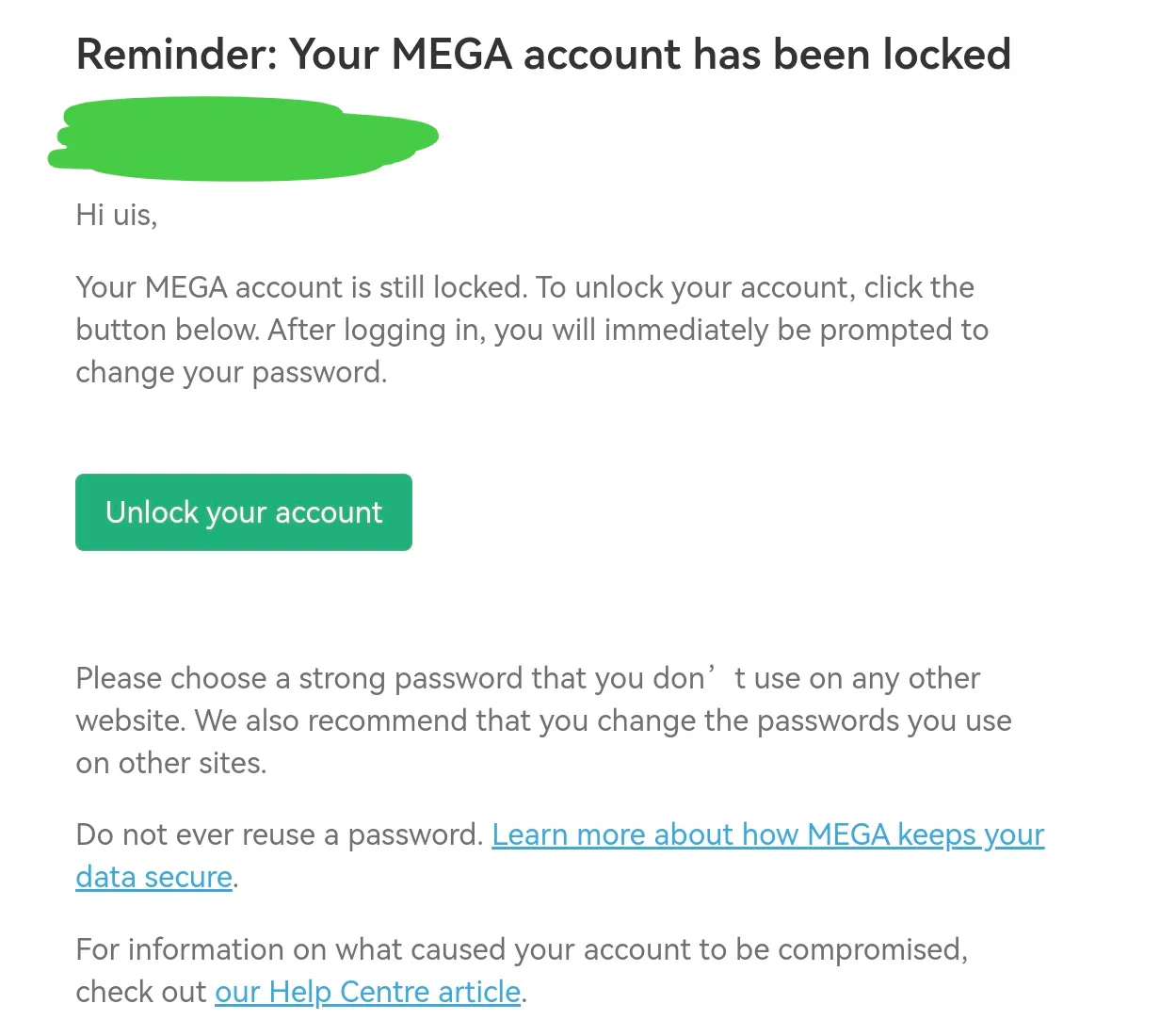
Task: Click the 'immediately be prompted to' phrase
Action: 796,331
